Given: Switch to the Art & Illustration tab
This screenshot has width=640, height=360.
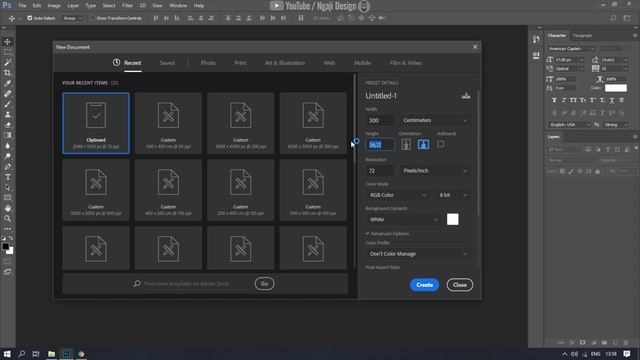Looking at the screenshot, I should click(x=285, y=63).
